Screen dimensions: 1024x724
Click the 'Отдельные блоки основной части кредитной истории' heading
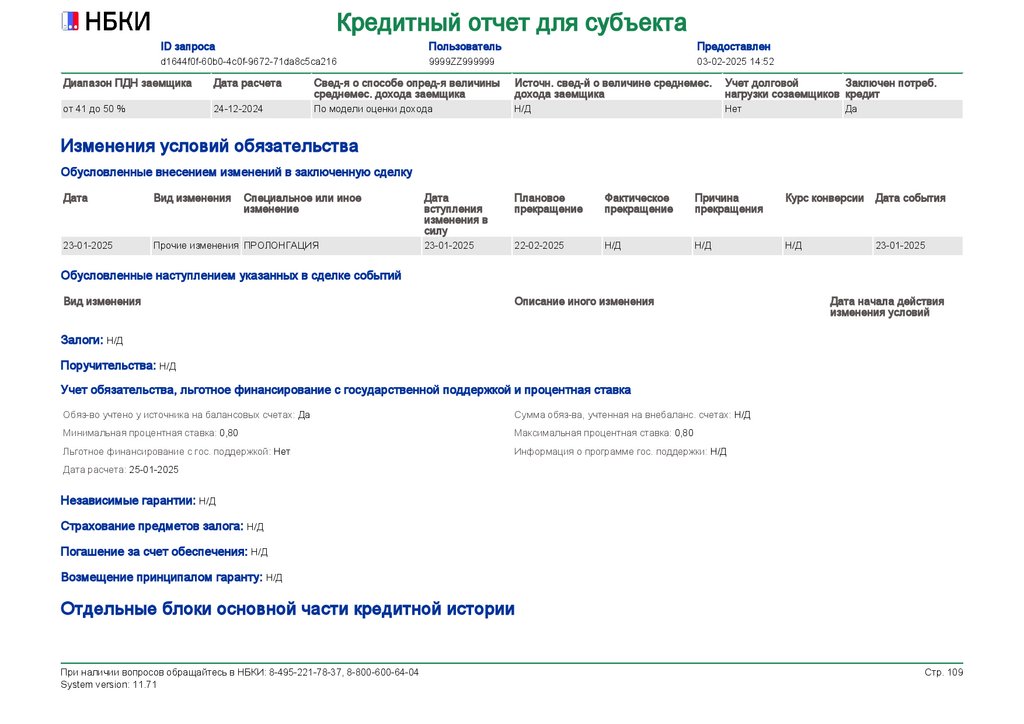(287, 609)
